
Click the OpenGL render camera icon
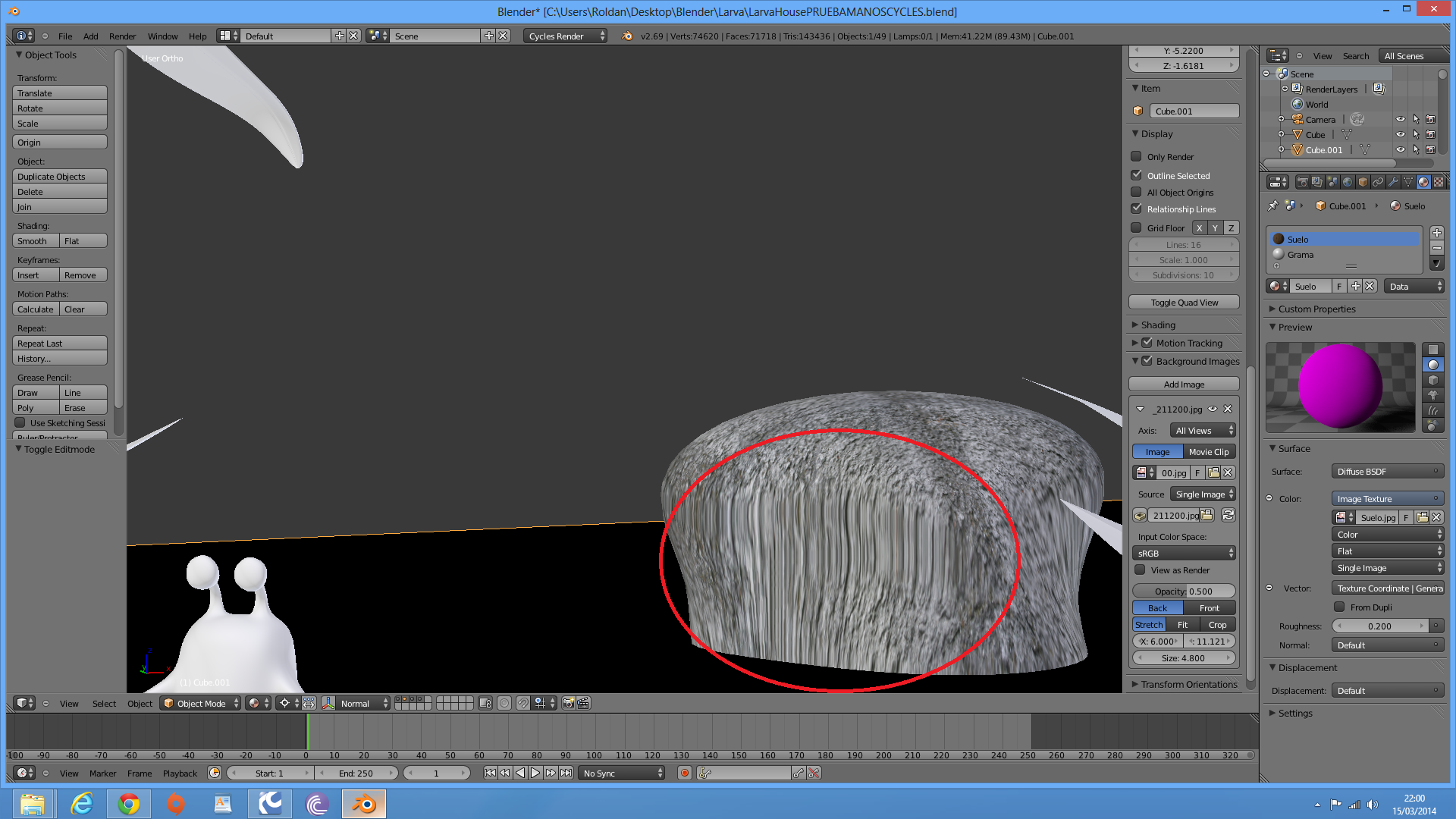coord(568,704)
